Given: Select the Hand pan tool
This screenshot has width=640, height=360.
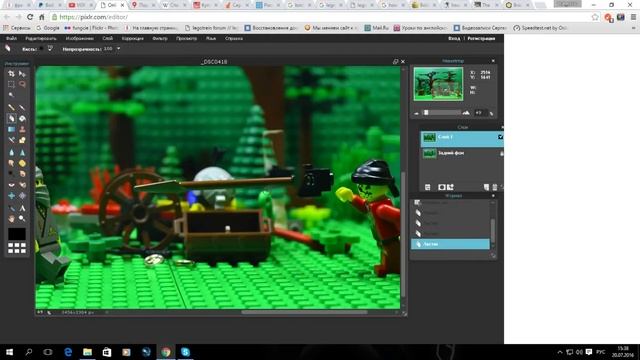Looking at the screenshot, I should coord(11,219).
